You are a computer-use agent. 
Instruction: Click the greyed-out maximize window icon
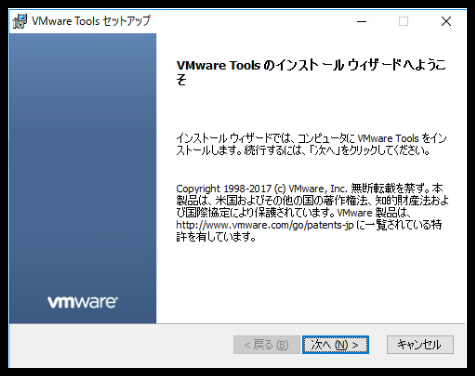pos(404,22)
